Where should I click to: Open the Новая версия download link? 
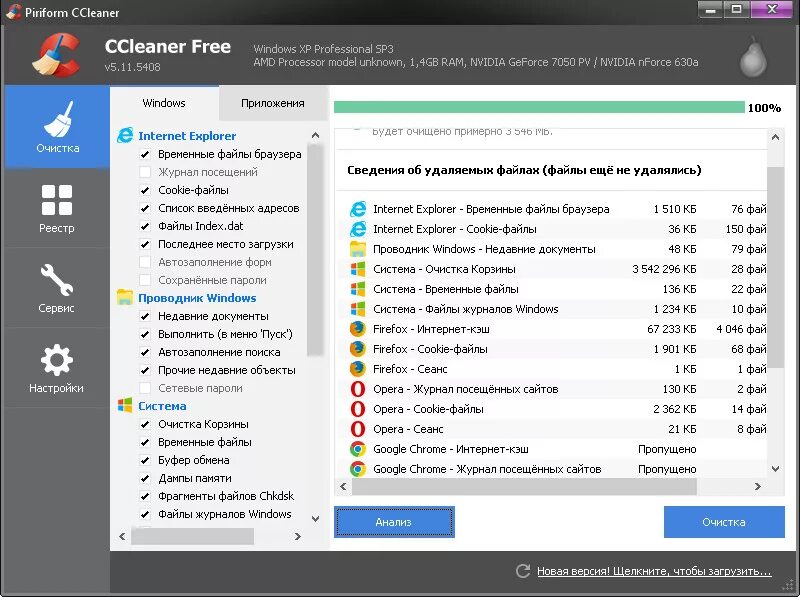(x=654, y=571)
